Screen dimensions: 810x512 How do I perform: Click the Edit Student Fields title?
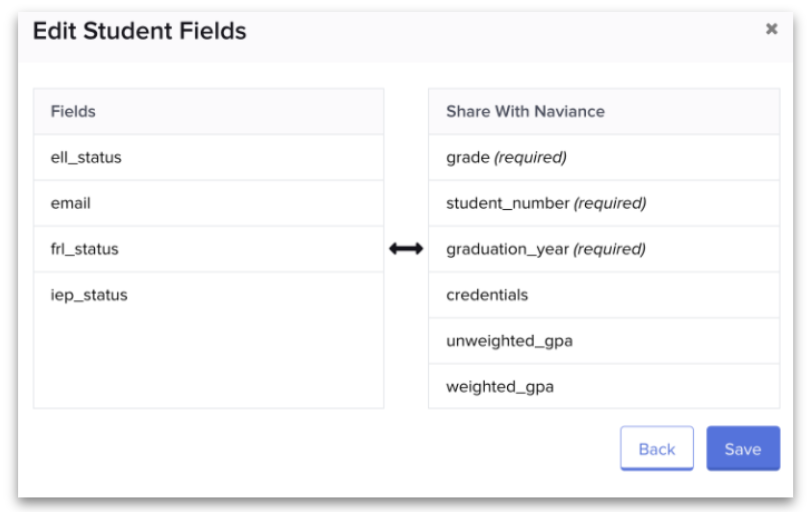(x=139, y=31)
